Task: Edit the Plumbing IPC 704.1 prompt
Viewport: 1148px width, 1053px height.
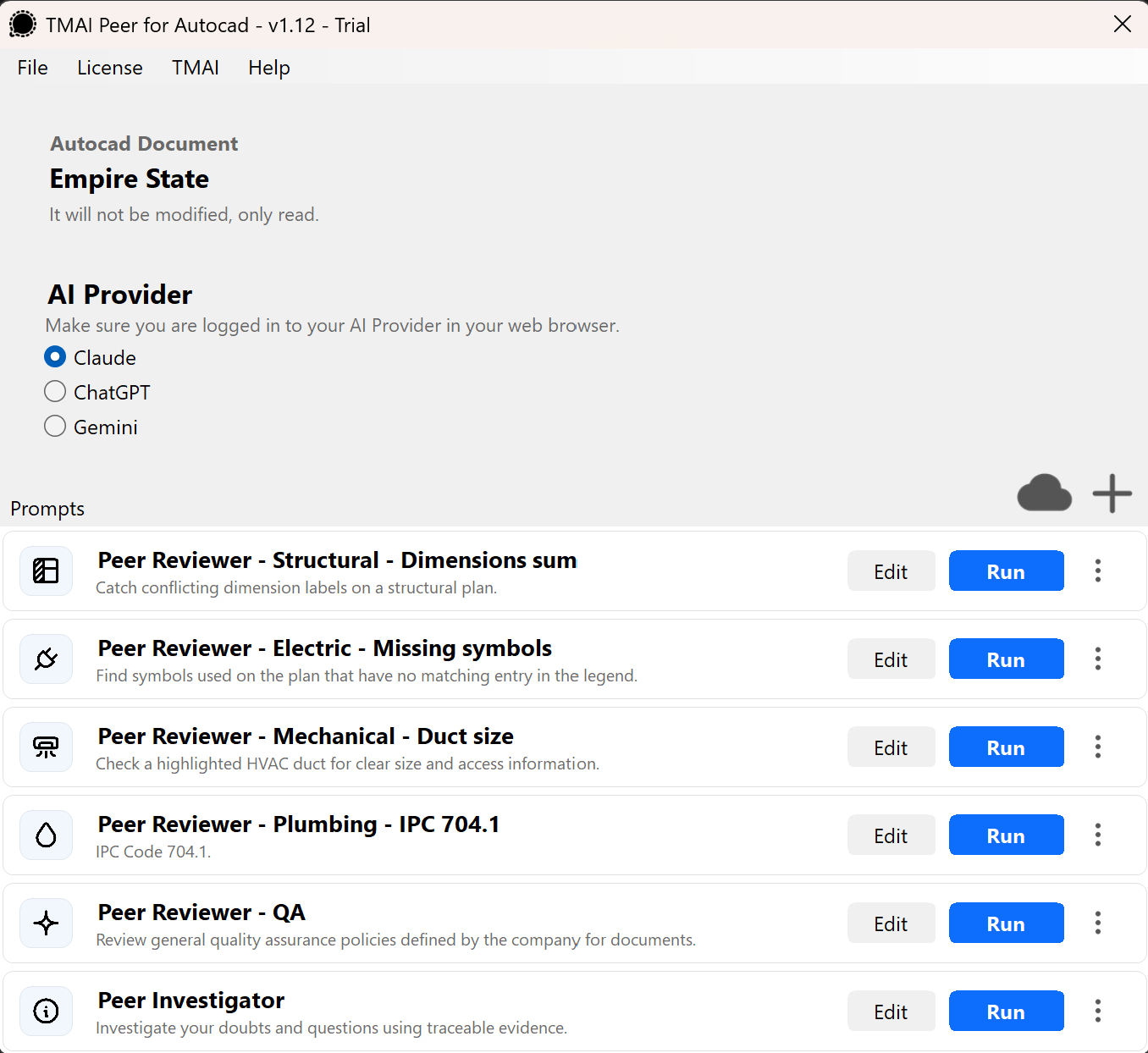Action: coord(891,835)
